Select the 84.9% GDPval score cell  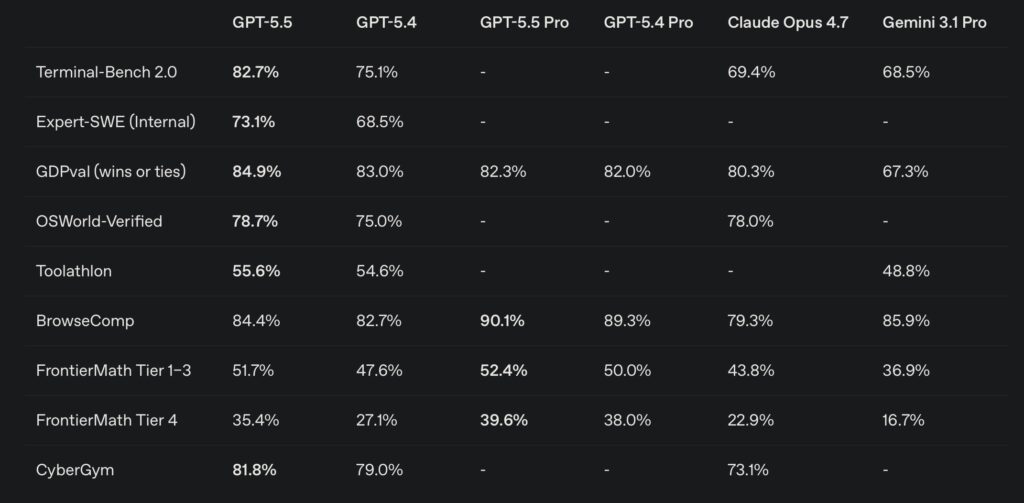tap(256, 171)
